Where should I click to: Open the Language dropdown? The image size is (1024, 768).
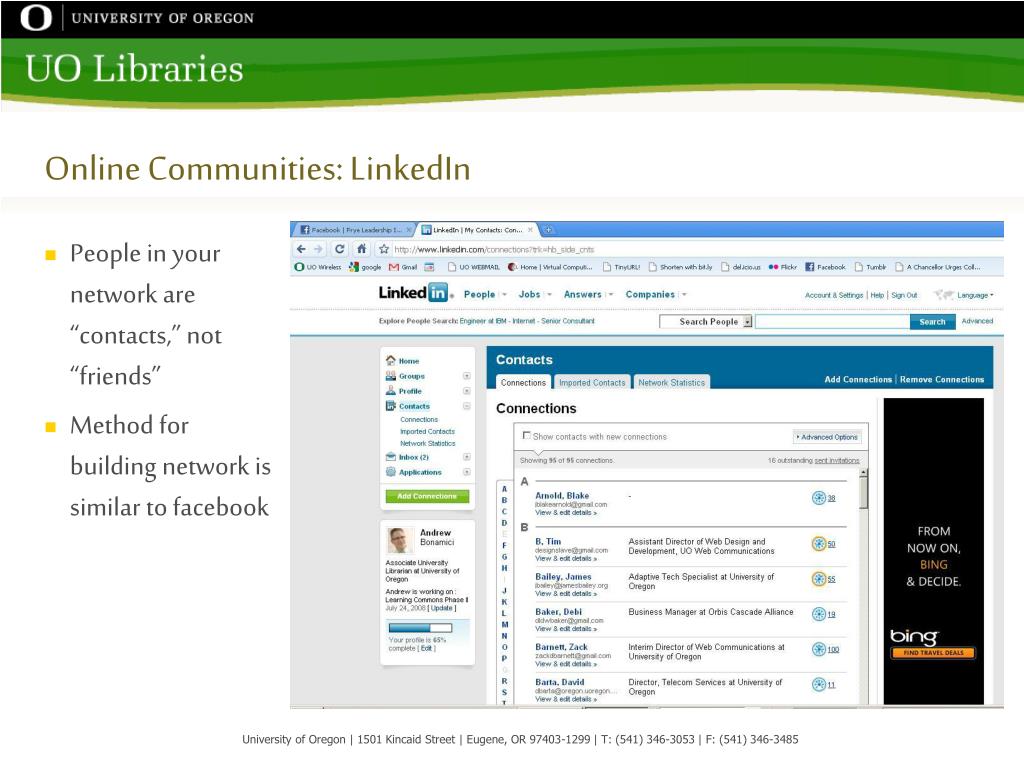click(x=975, y=295)
